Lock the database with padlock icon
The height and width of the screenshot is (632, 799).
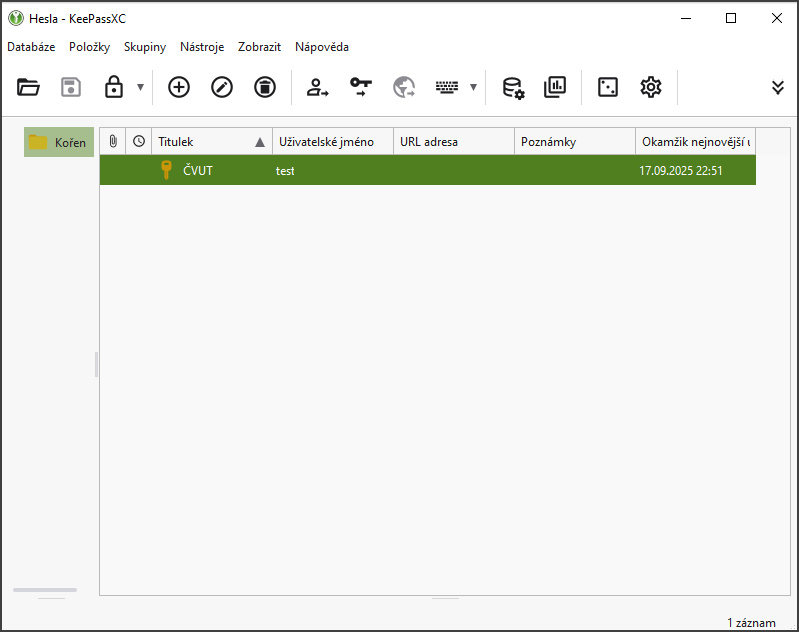coord(114,87)
